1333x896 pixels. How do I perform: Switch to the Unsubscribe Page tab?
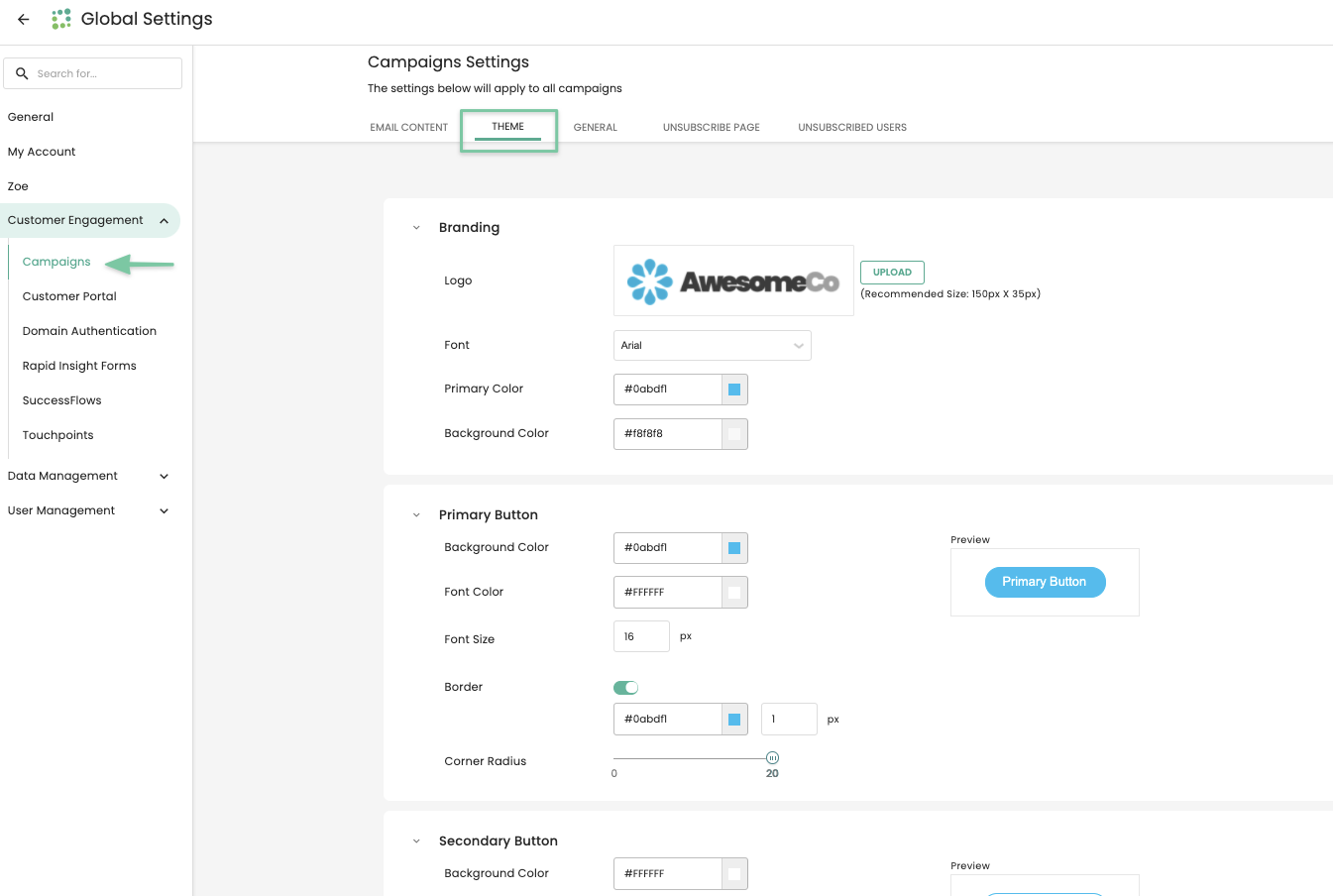[712, 127]
